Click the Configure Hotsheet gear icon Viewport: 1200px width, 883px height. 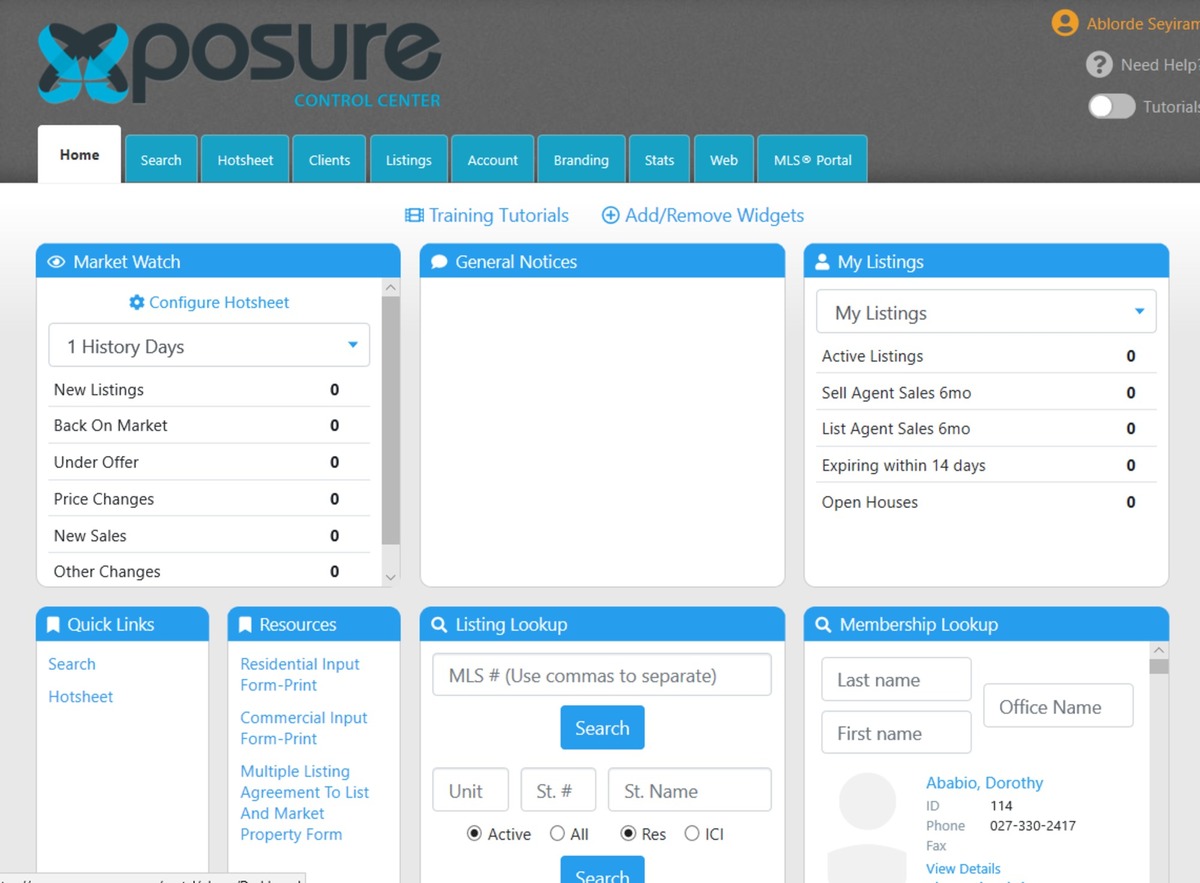[137, 303]
